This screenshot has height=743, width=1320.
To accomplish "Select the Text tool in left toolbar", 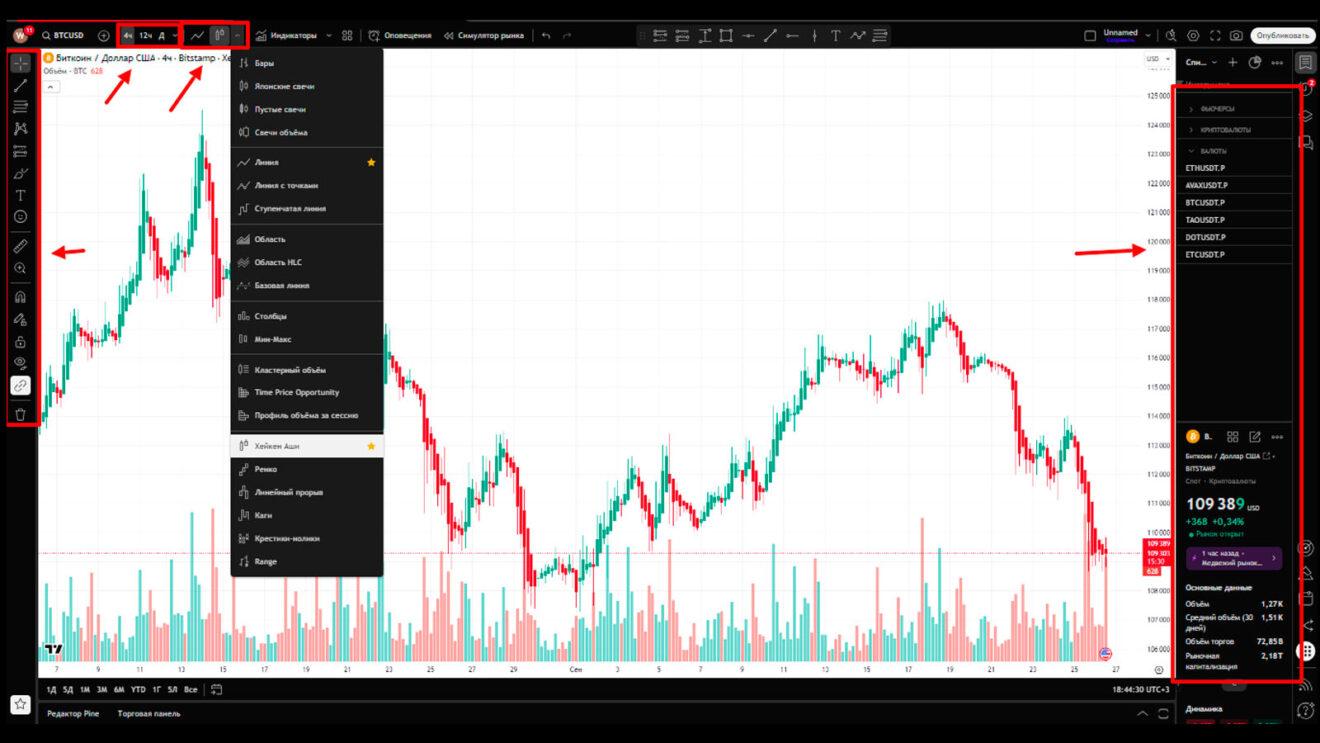I will [x=21, y=195].
